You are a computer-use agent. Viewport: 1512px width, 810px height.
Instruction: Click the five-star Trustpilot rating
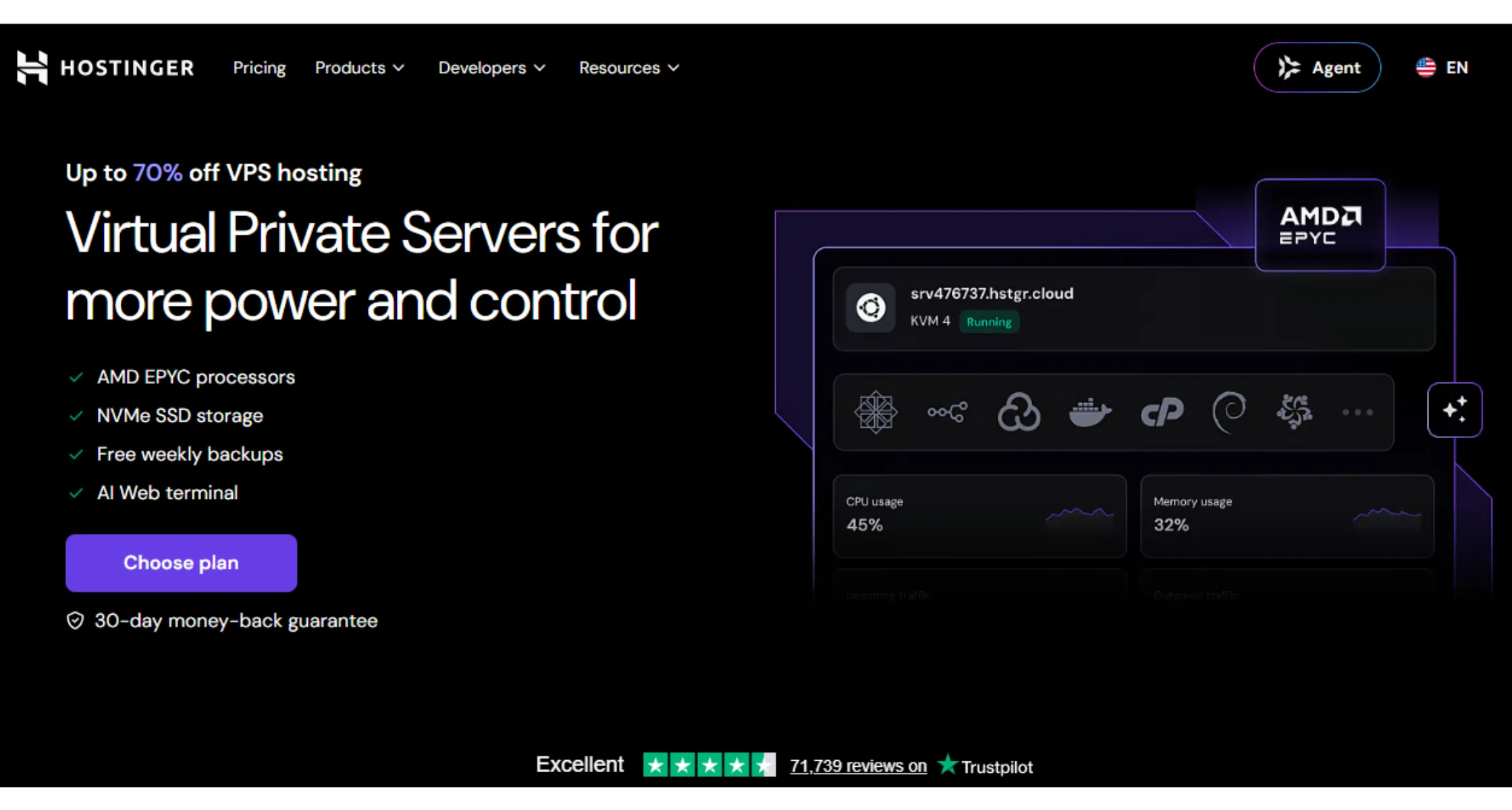click(x=709, y=765)
